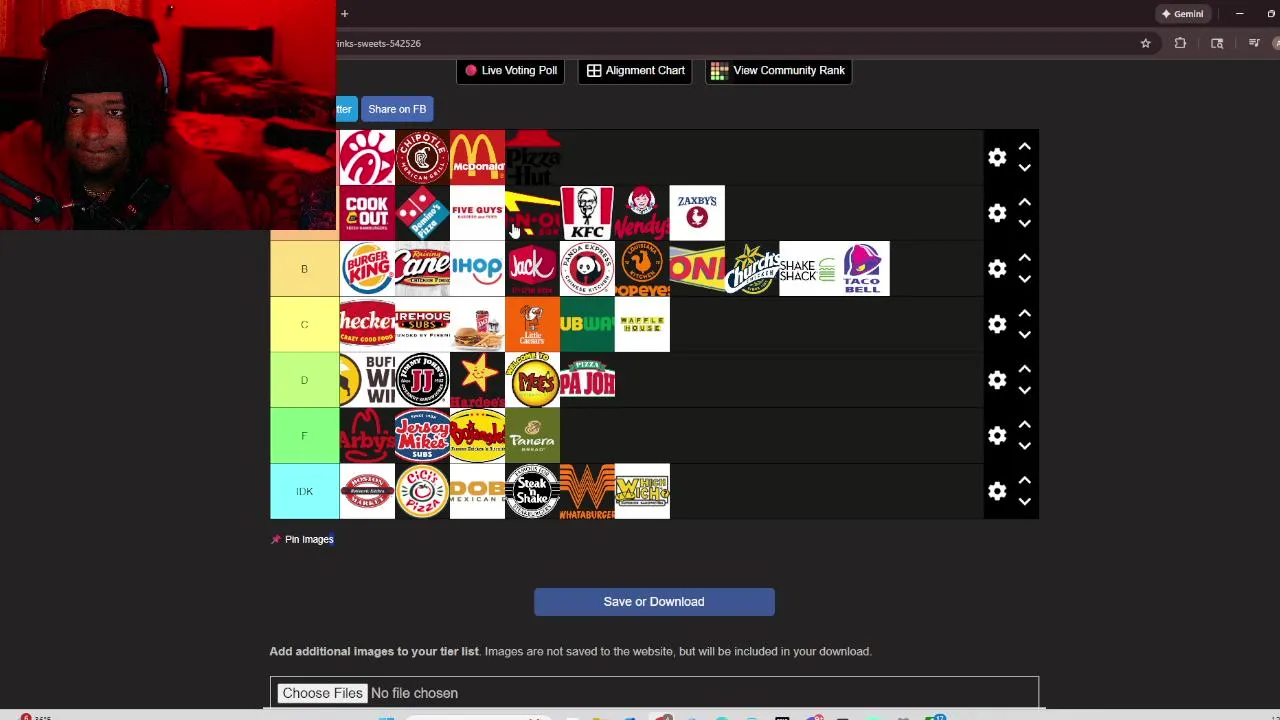Select the Cook Out logo tile

pos(367,213)
